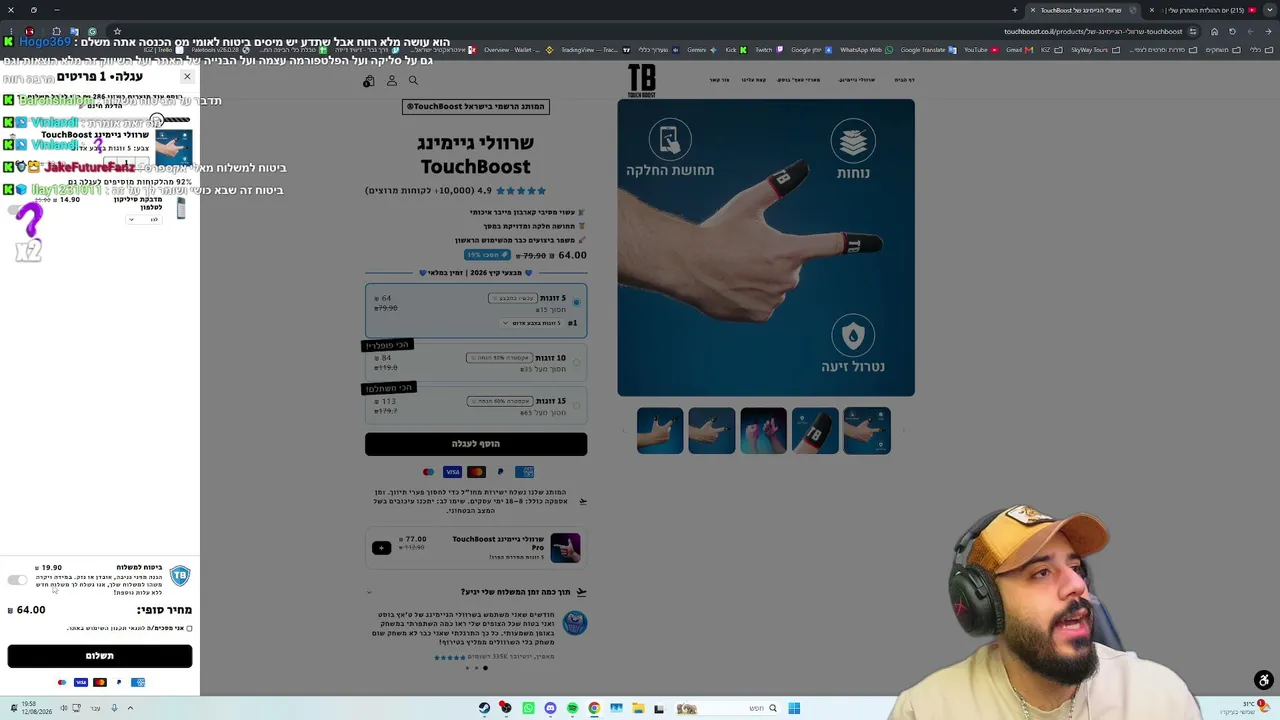
Task: Open the shopping bag cart icon in header
Action: 369,81
